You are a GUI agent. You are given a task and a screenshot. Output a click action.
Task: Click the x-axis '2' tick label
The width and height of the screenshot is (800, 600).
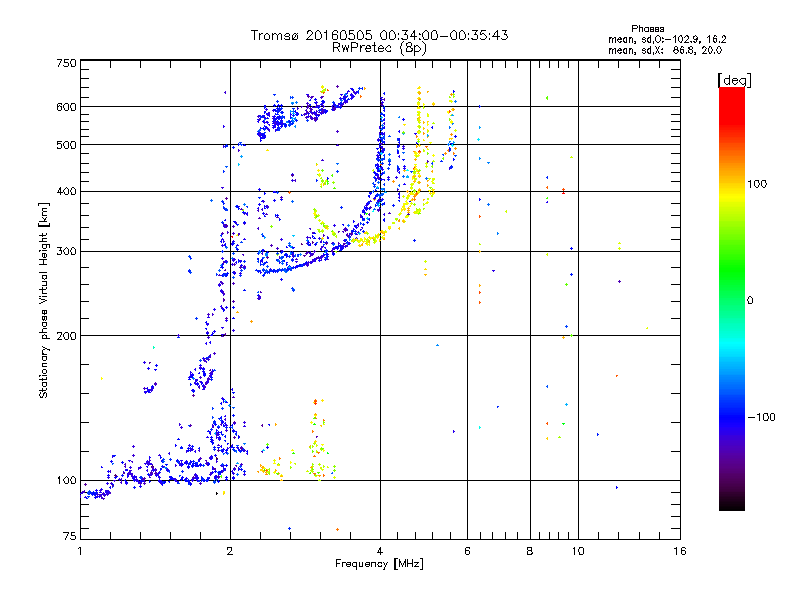(230, 551)
